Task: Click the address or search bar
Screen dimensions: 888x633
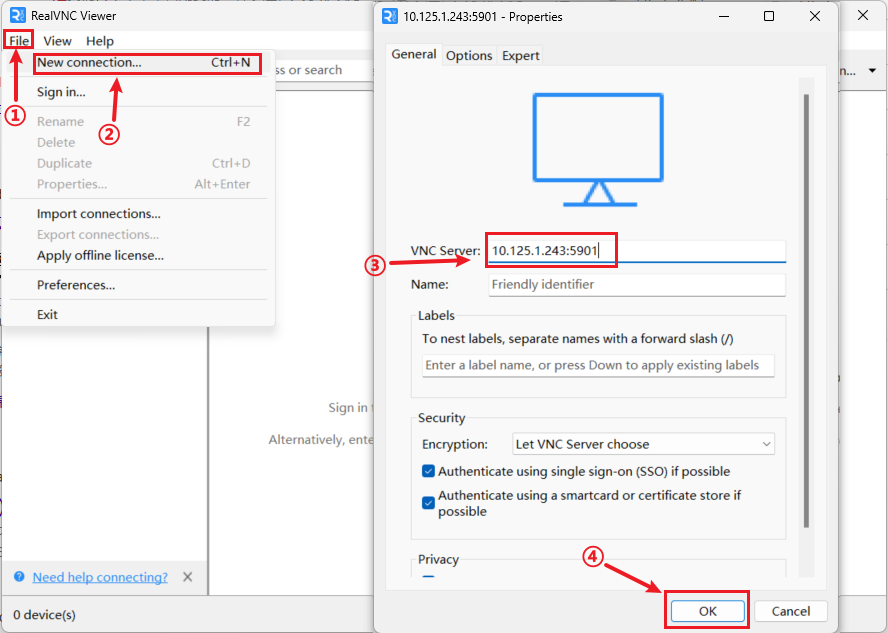Action: pyautogui.click(x=324, y=70)
